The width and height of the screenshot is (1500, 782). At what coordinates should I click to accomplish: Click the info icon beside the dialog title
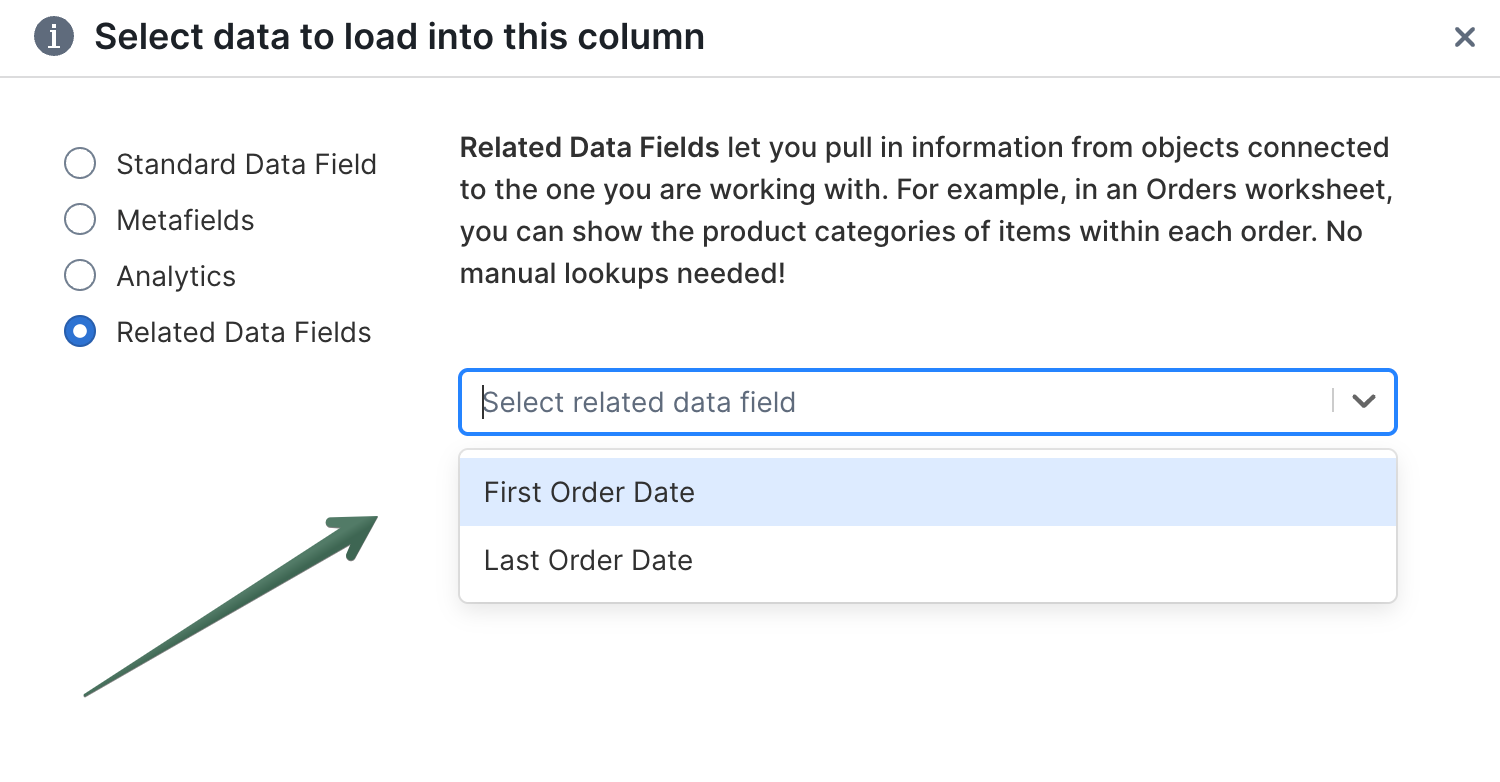pos(54,37)
